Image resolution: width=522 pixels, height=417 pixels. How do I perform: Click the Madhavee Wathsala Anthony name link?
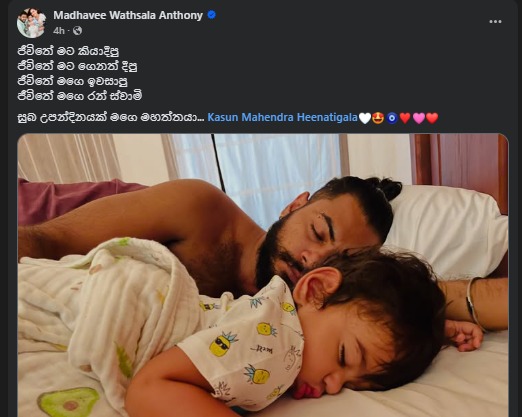coord(128,15)
